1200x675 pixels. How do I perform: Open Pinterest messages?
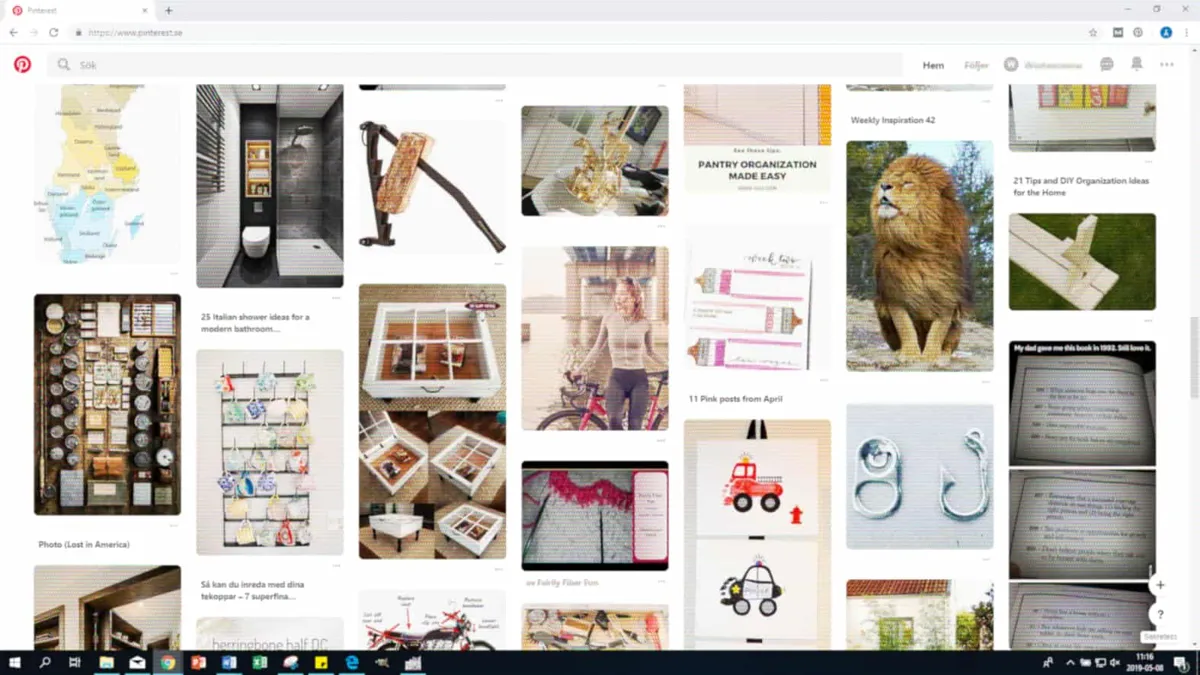pyautogui.click(x=1105, y=64)
